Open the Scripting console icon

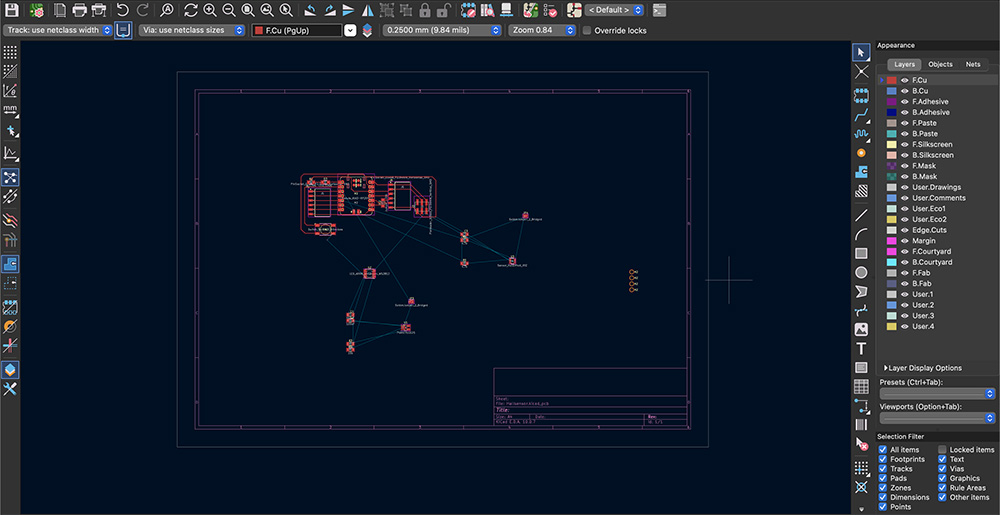[660, 10]
